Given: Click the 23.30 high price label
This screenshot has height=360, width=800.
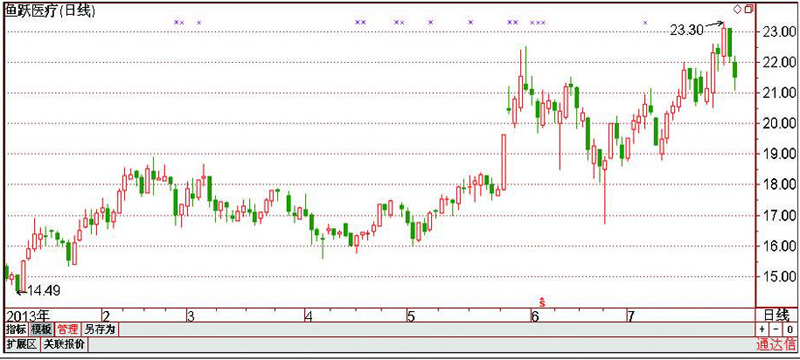Looking at the screenshot, I should tap(686, 31).
